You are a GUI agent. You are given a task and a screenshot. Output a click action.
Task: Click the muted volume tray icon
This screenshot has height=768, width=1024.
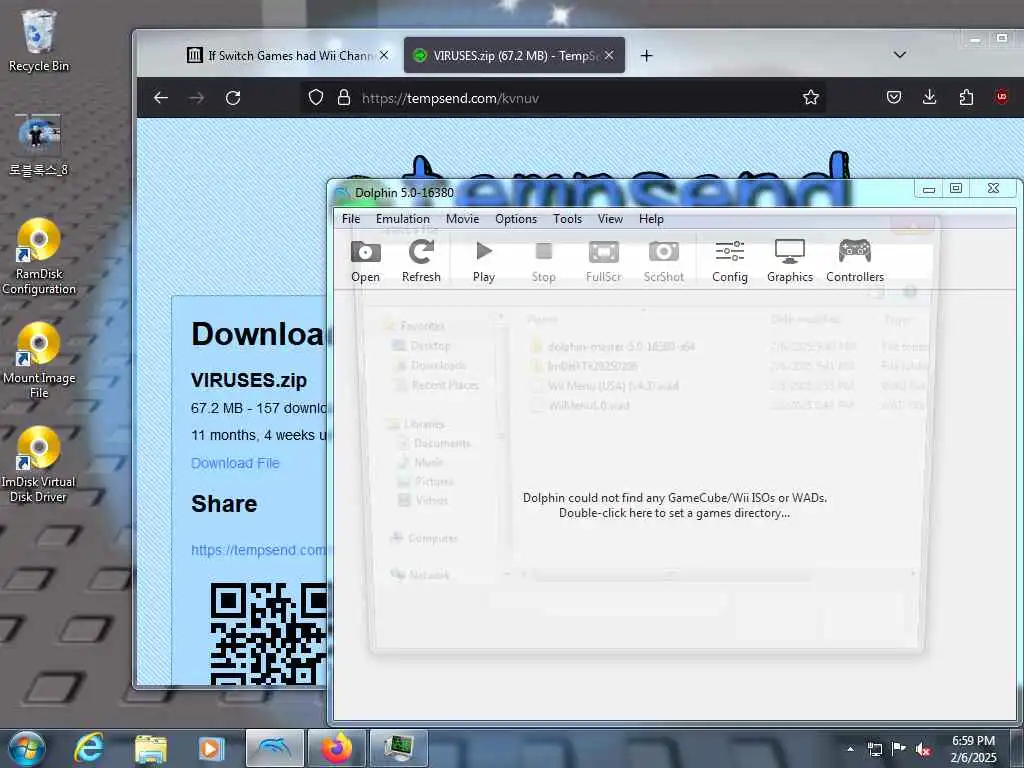(923, 749)
